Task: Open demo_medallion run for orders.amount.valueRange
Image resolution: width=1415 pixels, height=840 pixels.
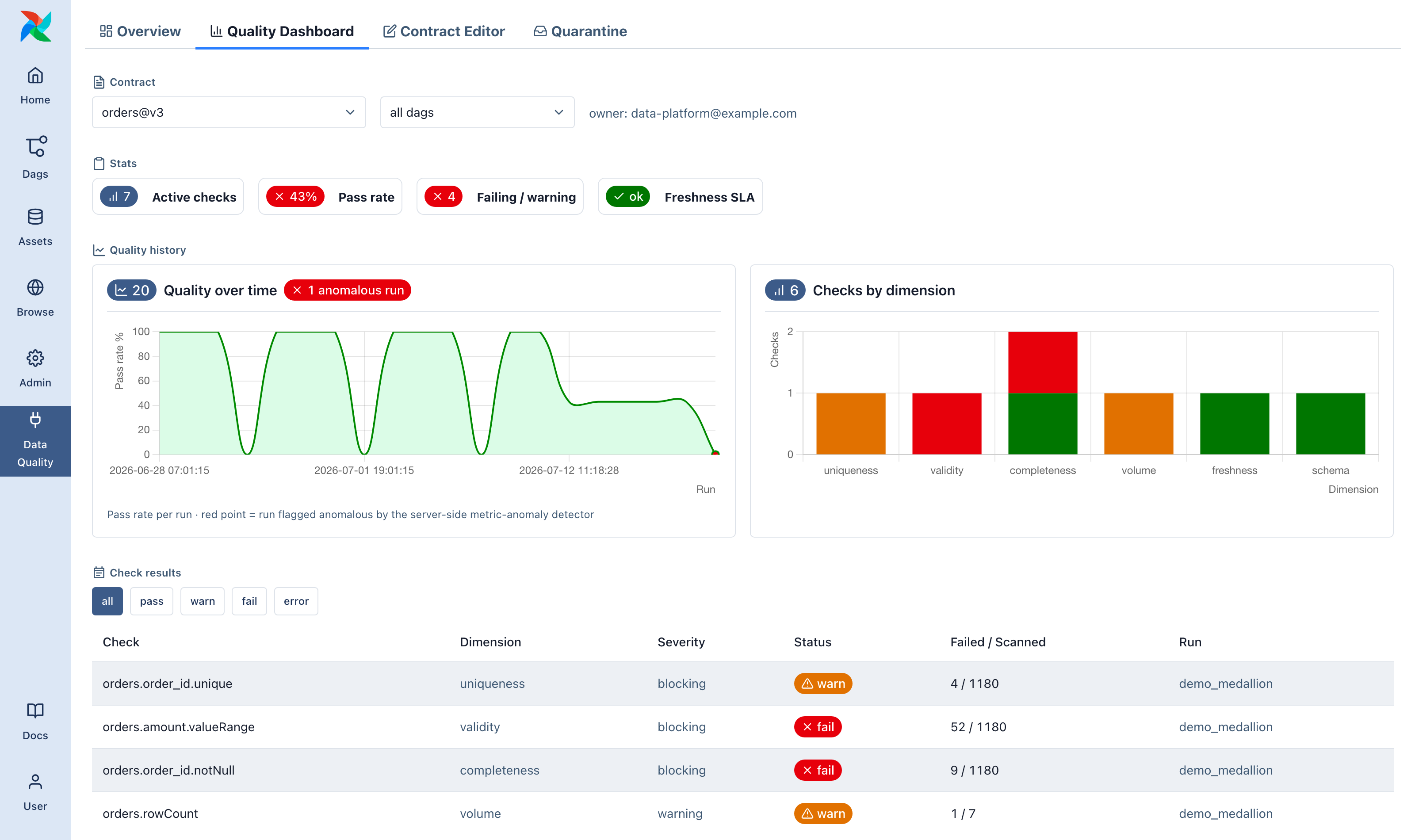Action: click(x=1226, y=727)
